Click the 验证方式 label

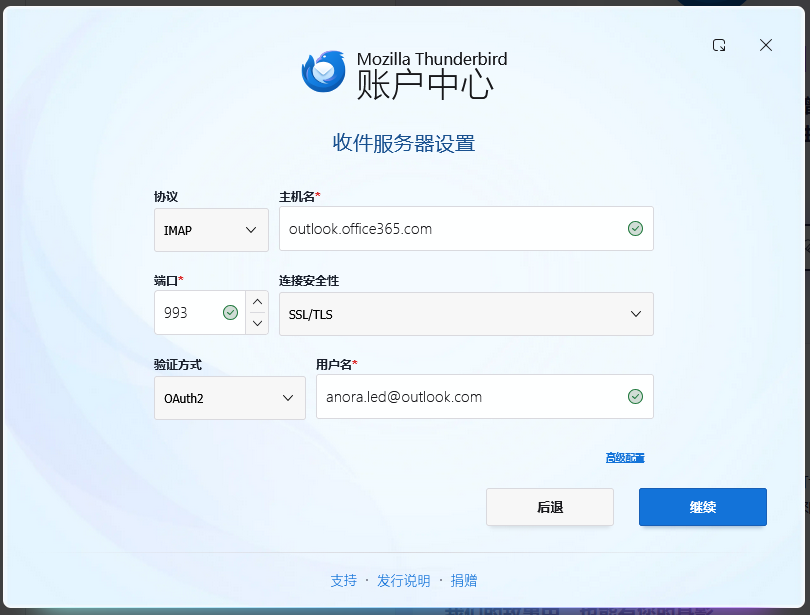point(178,365)
